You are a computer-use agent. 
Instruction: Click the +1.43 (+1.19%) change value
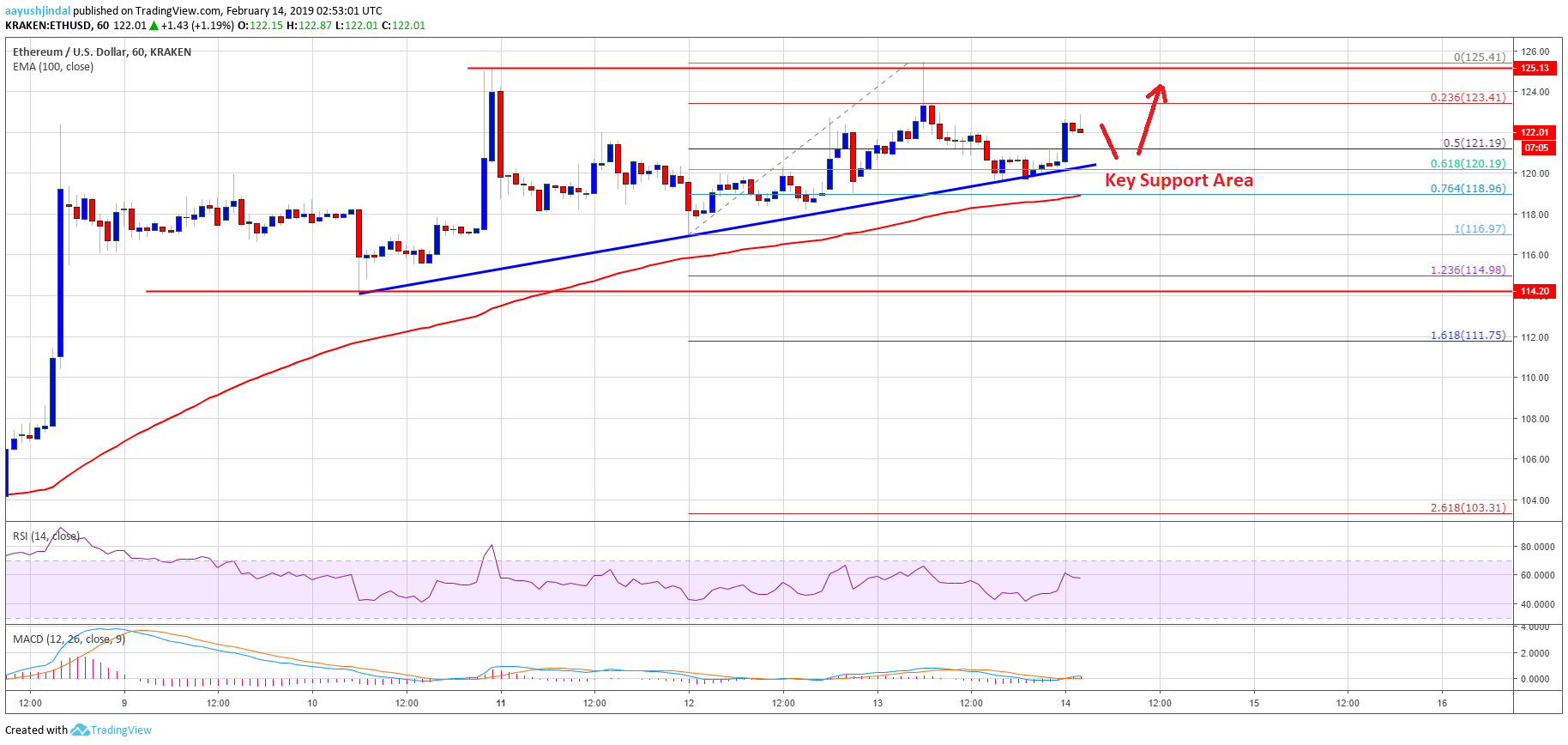click(197, 26)
